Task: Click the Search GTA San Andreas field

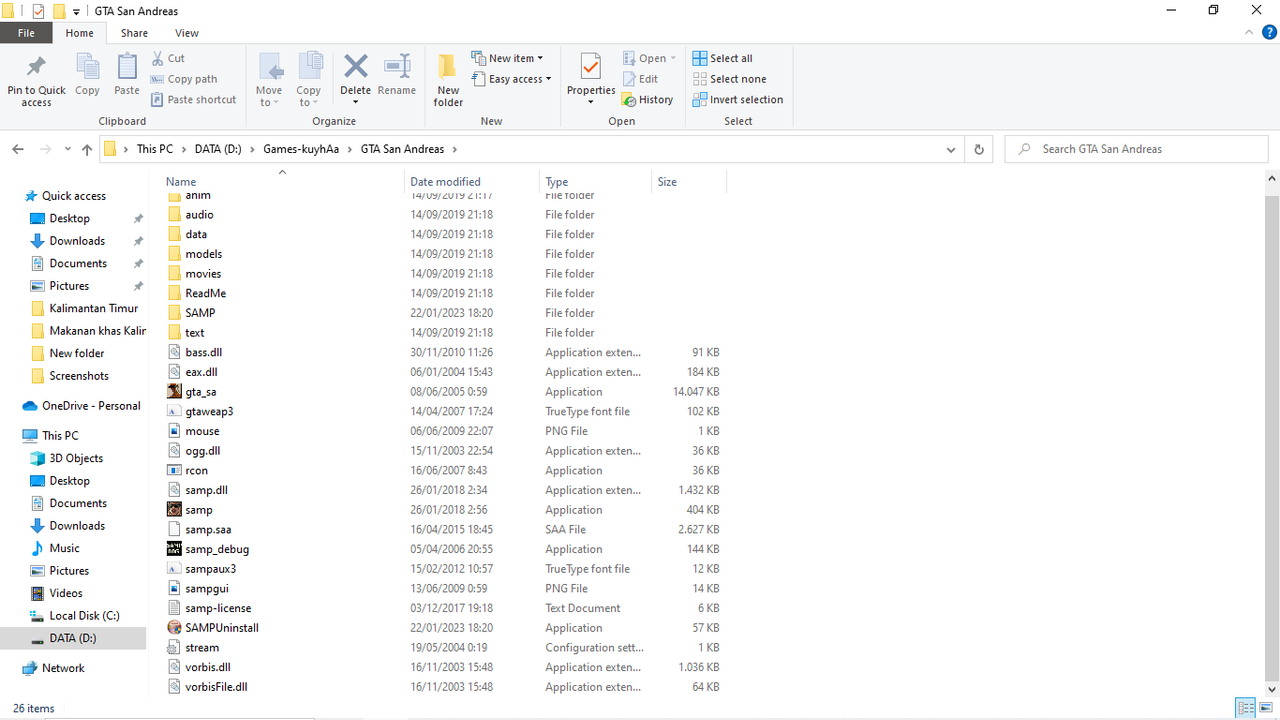Action: tap(1136, 149)
